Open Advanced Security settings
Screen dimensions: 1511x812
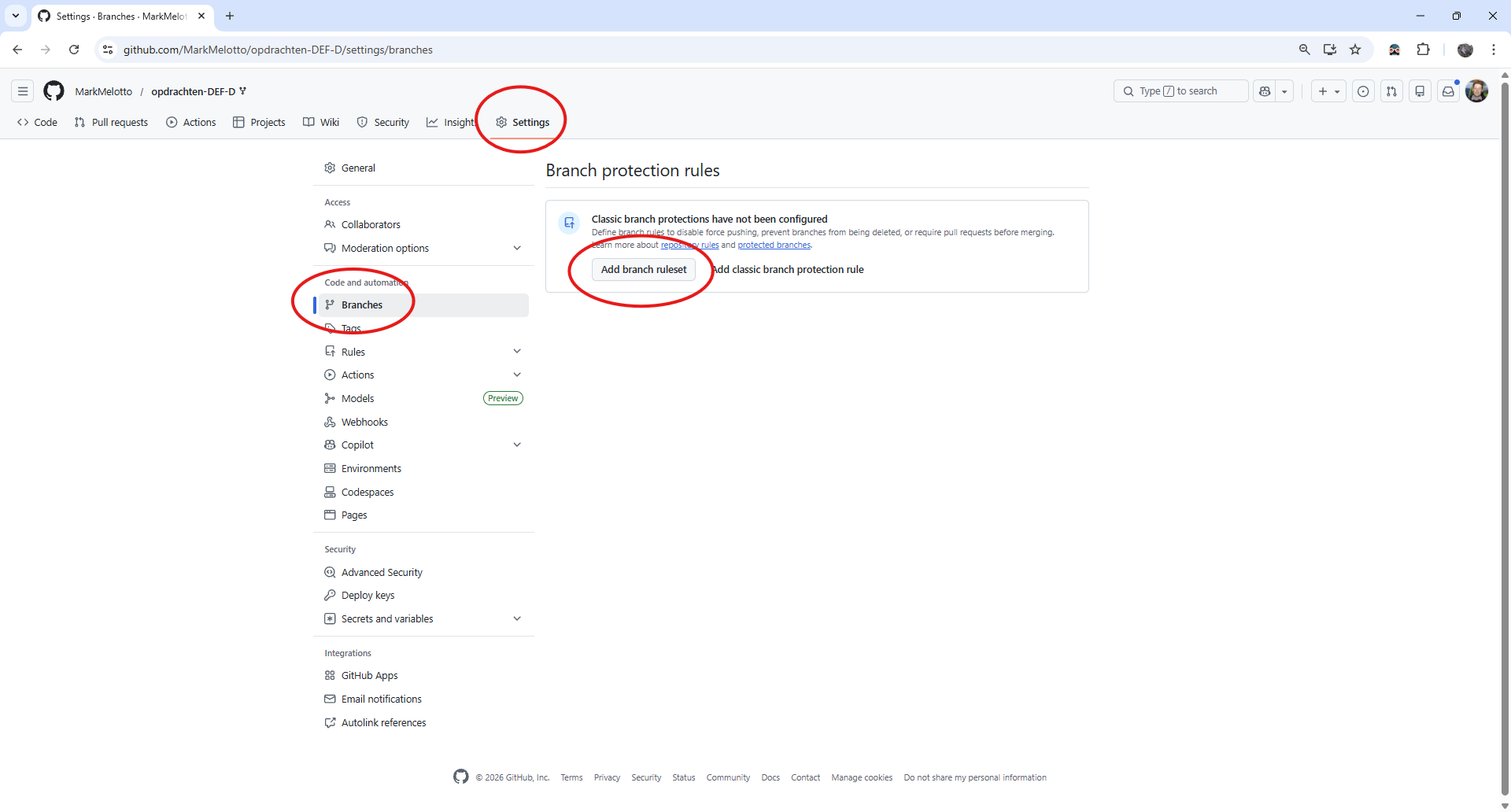coord(423,572)
